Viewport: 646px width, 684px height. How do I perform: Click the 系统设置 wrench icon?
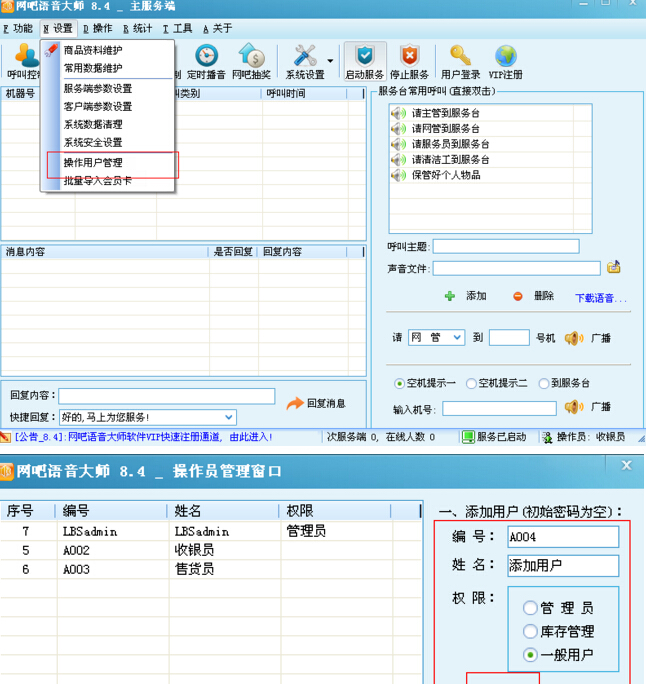pos(305,55)
